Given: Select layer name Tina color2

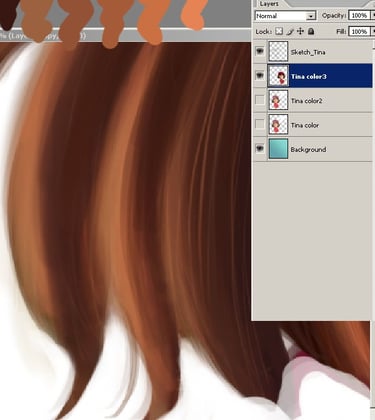Looking at the screenshot, I should (306, 101).
